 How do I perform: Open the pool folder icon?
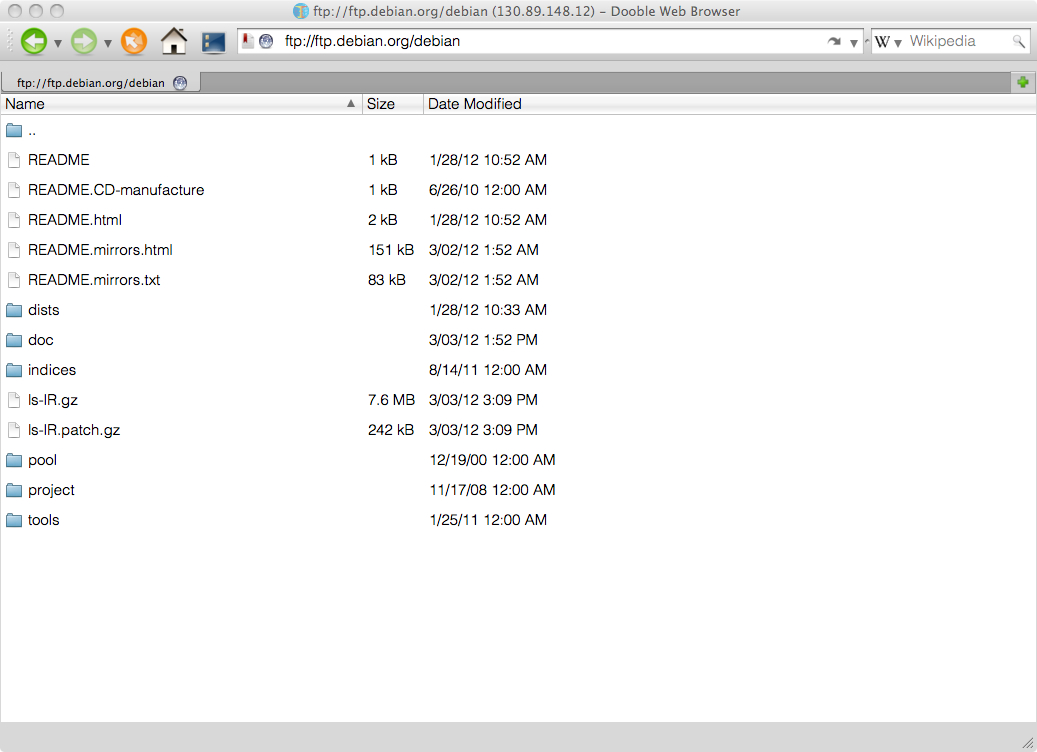(14, 460)
